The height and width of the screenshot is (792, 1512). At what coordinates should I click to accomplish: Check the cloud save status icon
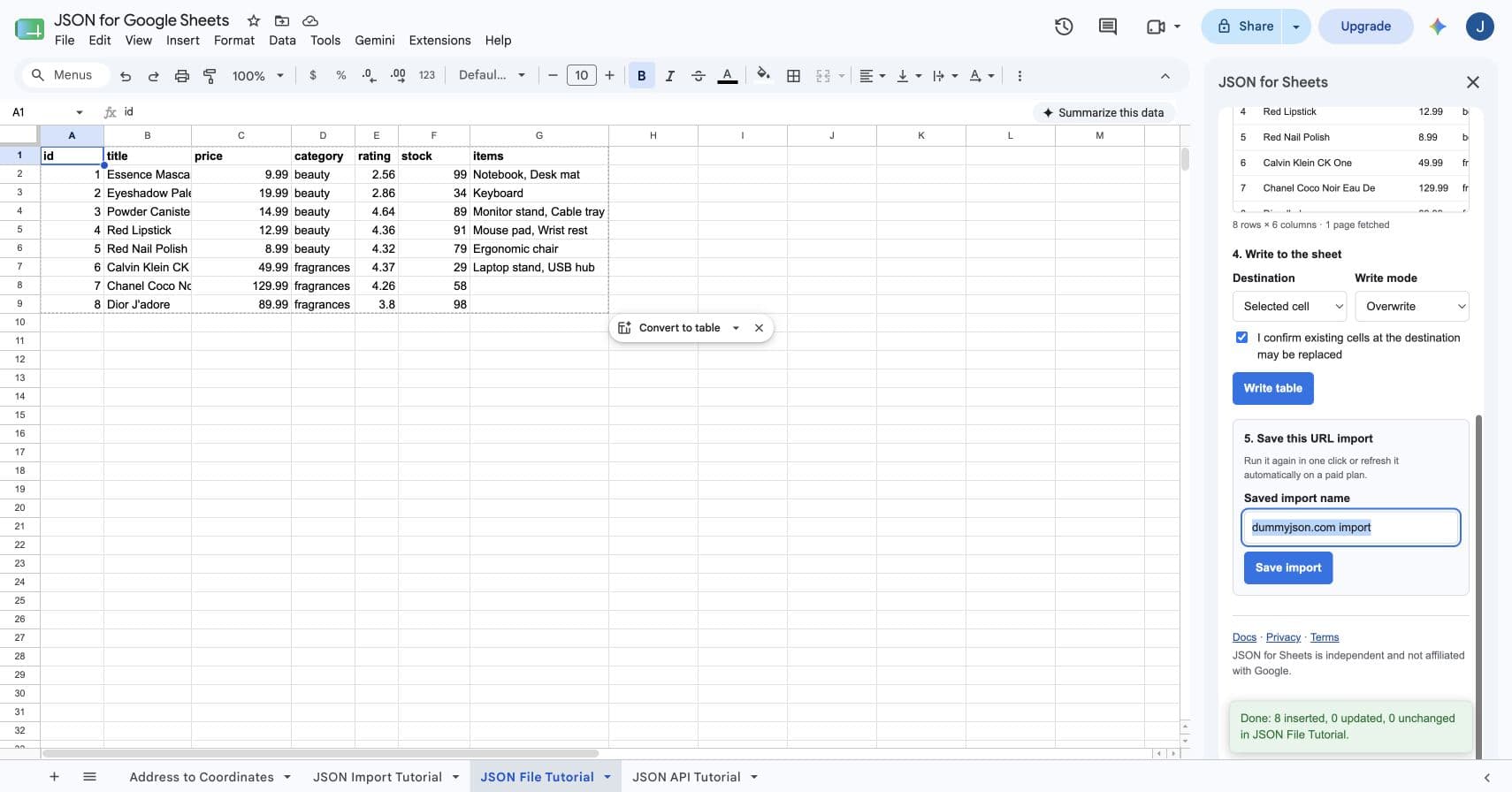tap(310, 20)
